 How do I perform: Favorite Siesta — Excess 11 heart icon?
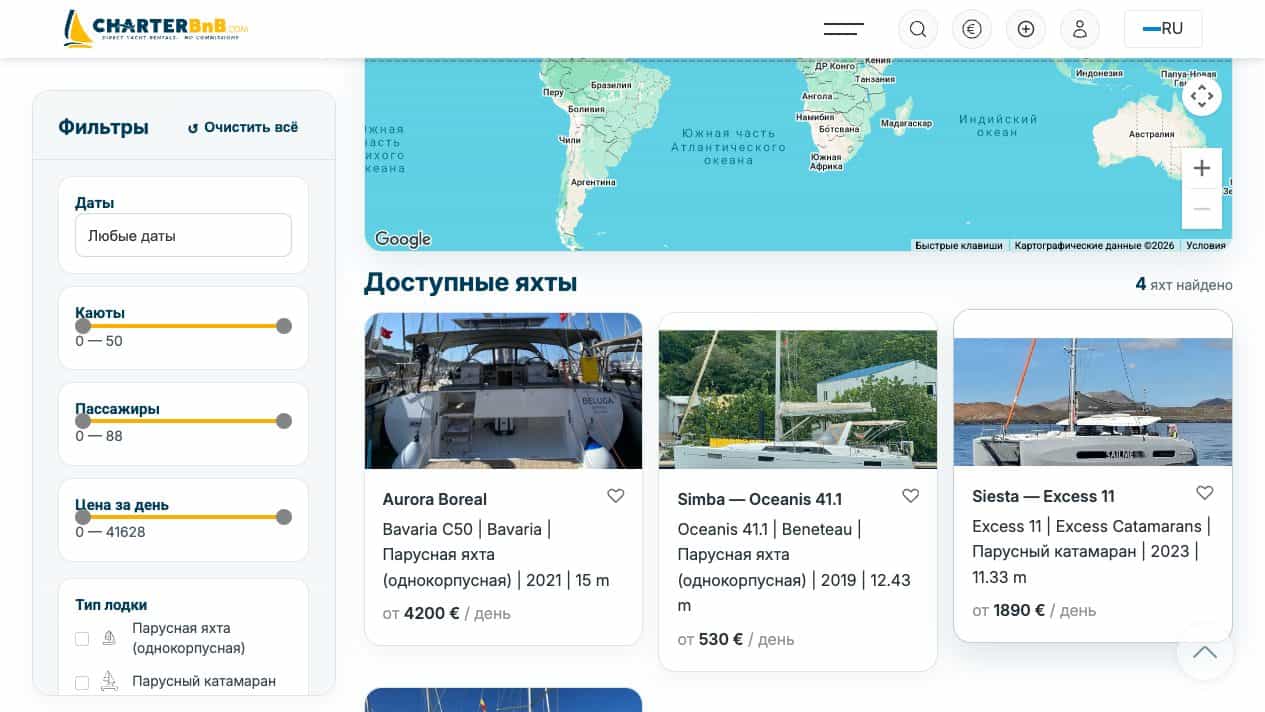(x=1205, y=493)
